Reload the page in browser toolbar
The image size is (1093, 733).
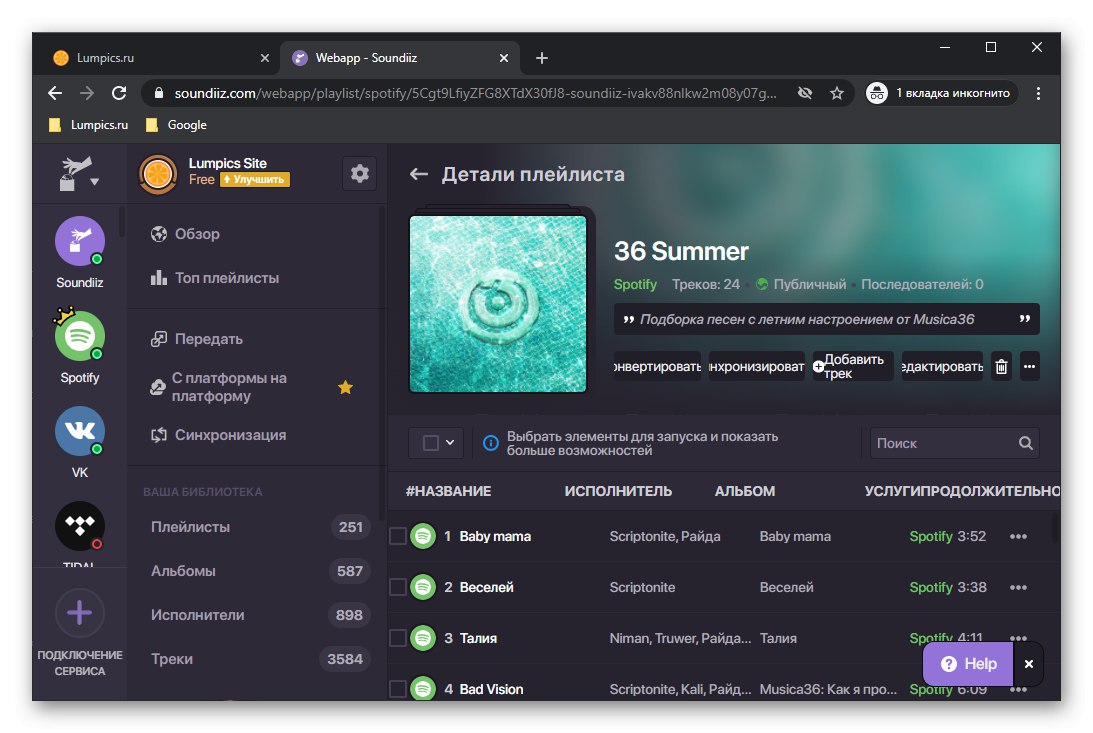click(119, 93)
